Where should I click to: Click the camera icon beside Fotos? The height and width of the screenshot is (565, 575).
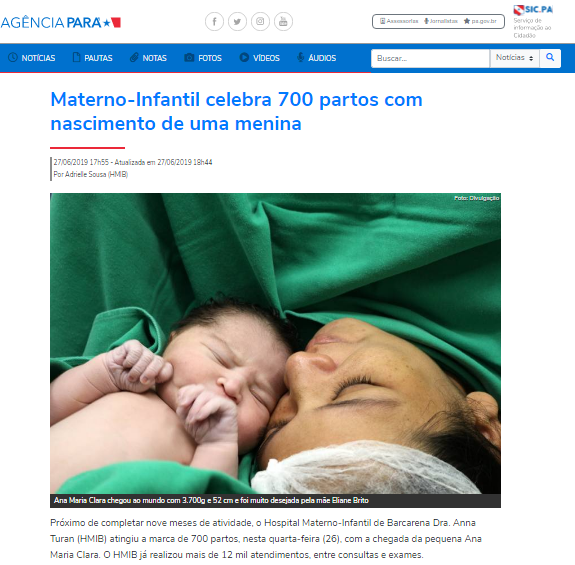click(x=189, y=58)
